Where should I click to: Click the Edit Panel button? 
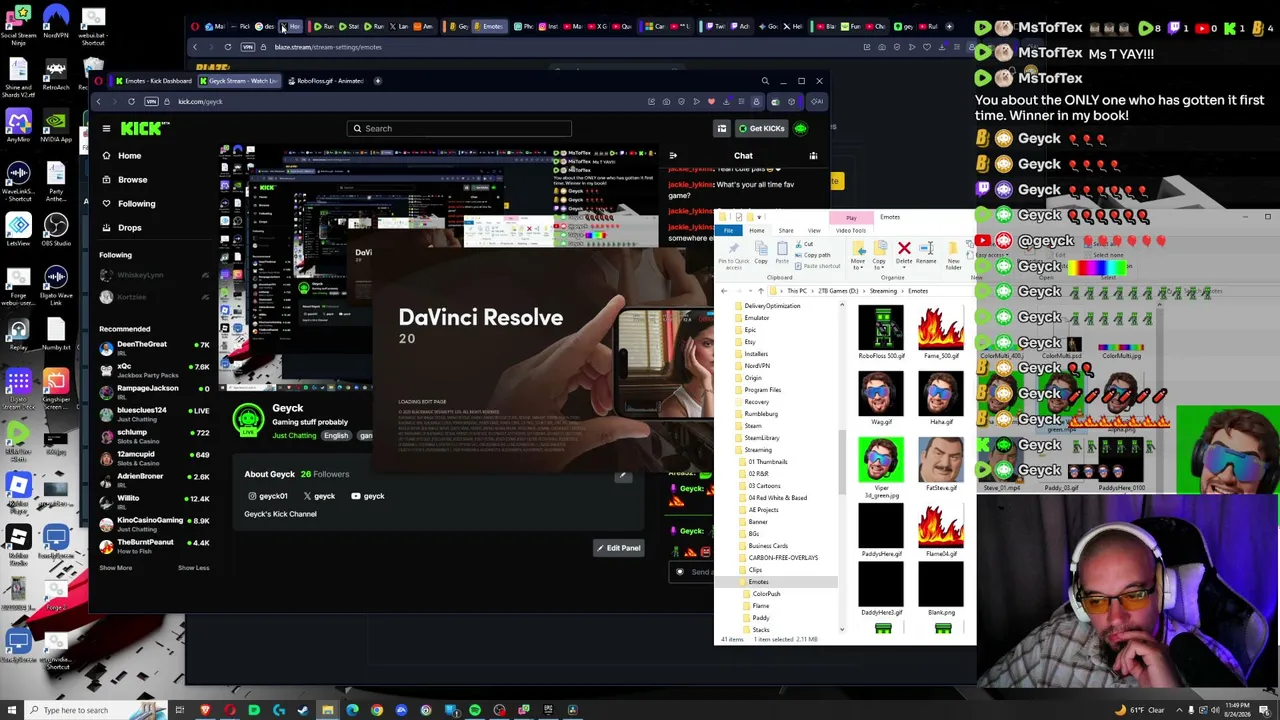tap(618, 548)
